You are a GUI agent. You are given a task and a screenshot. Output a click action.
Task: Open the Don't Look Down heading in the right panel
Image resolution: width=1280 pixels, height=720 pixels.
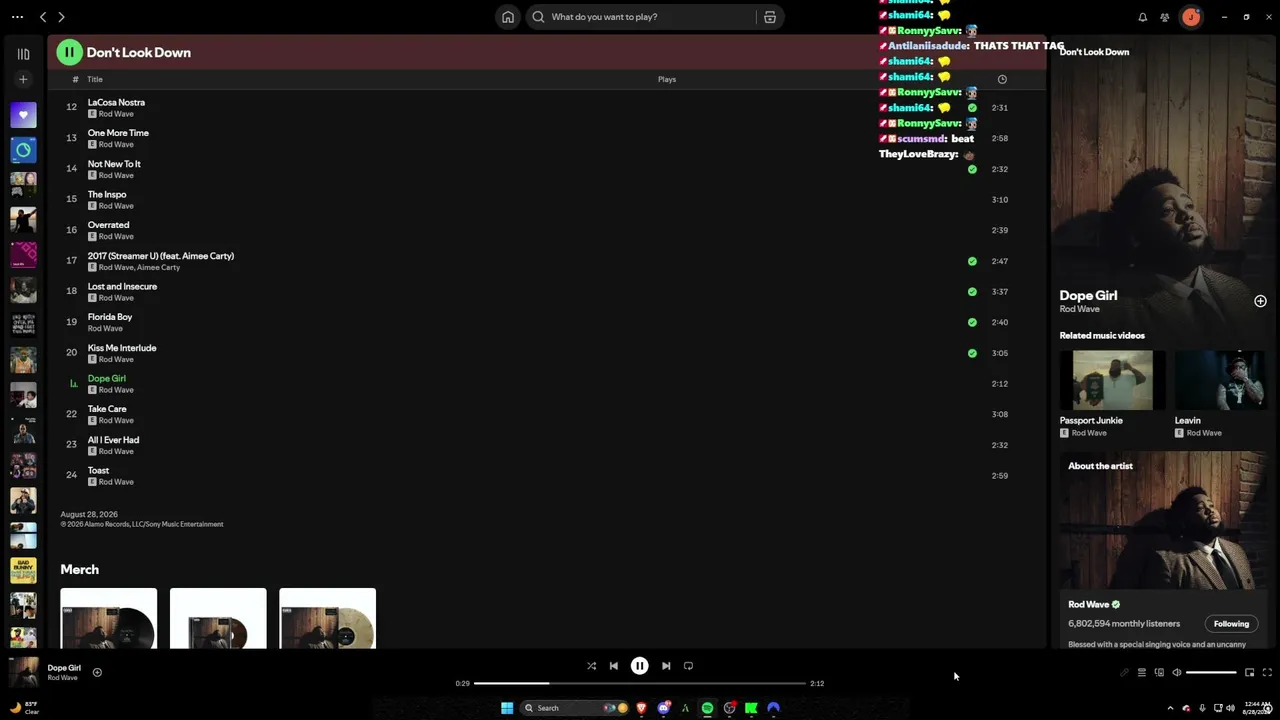[x=1094, y=52]
